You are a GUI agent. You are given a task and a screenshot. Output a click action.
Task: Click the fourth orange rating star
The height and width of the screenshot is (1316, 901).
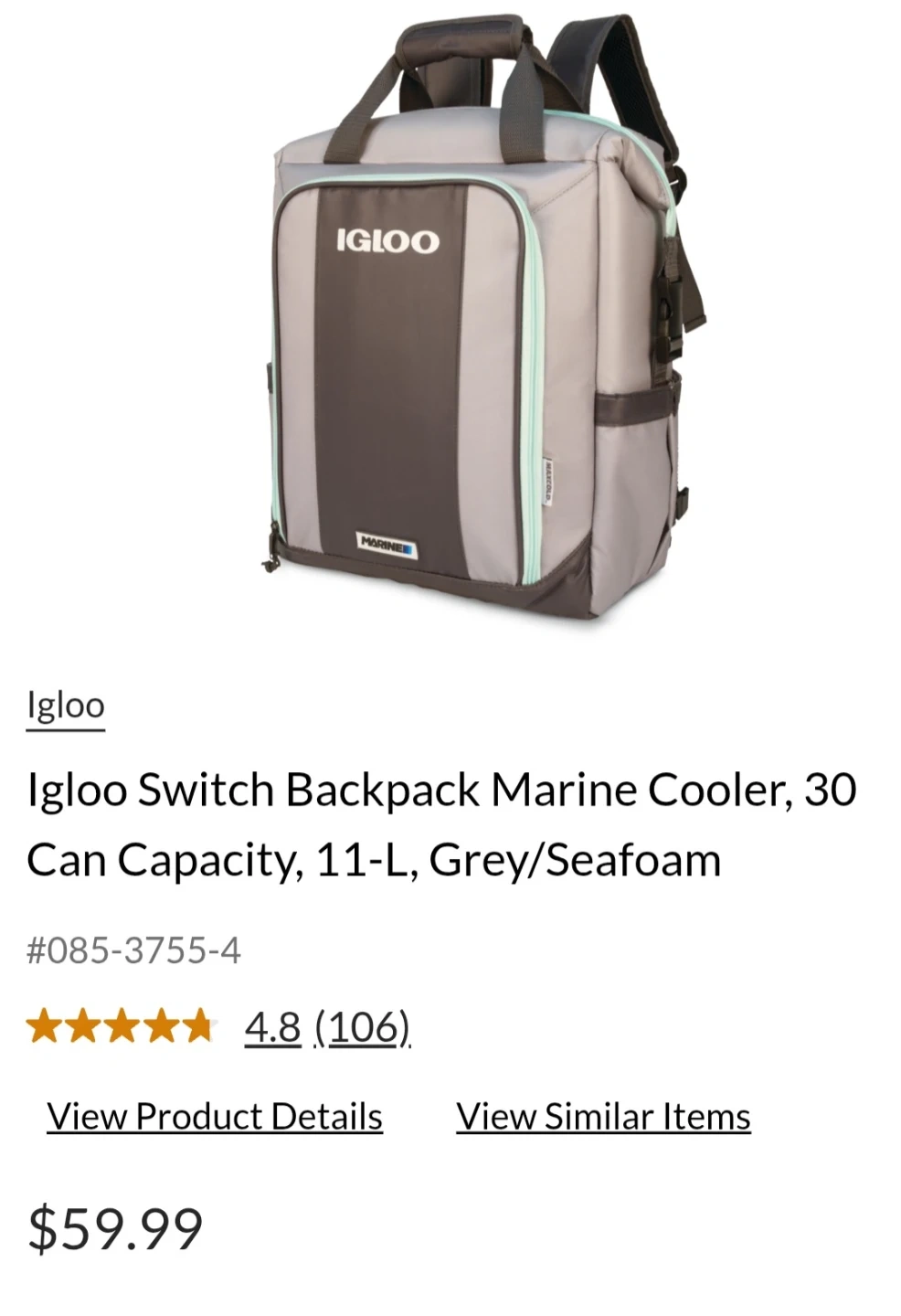click(159, 1026)
